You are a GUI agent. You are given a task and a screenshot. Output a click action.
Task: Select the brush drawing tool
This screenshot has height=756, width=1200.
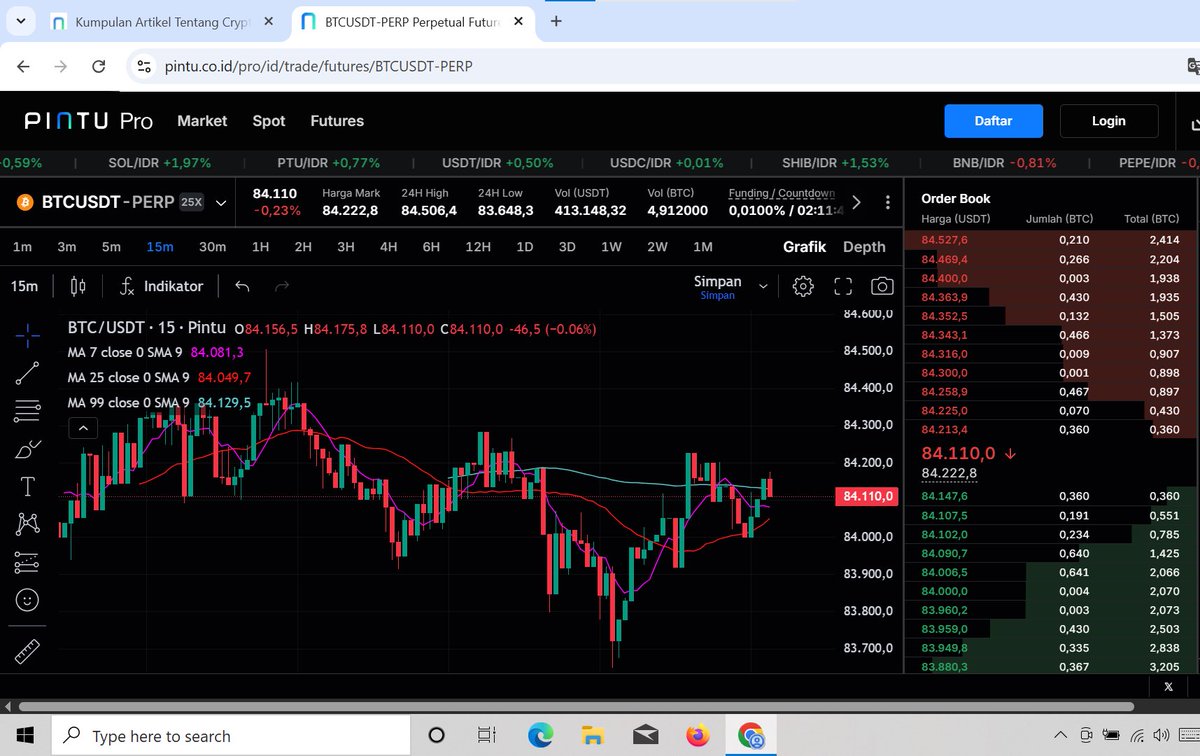pyautogui.click(x=28, y=449)
